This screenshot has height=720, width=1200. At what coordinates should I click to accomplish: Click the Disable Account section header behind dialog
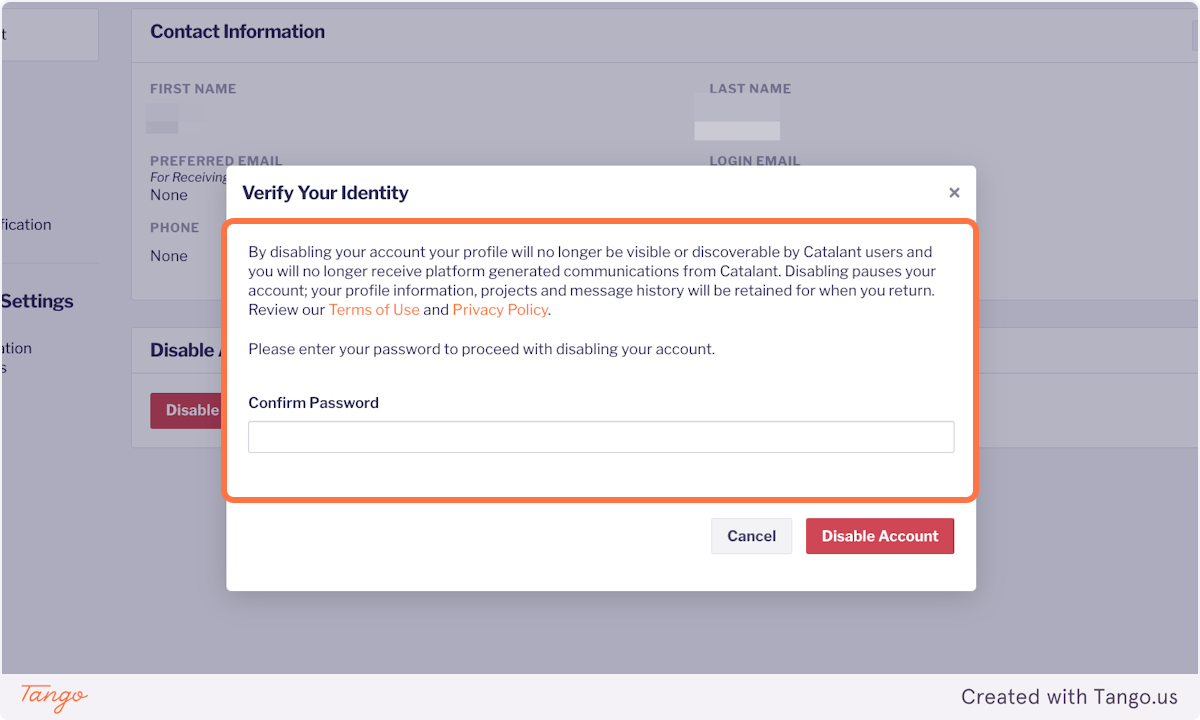(185, 350)
